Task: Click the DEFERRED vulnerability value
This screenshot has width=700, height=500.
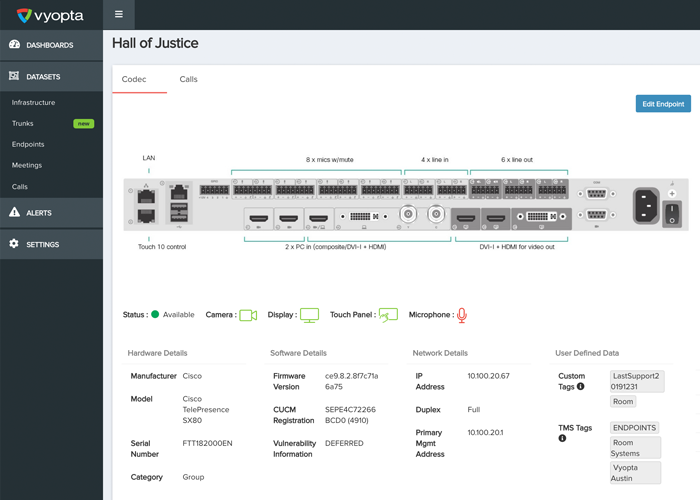Action: tap(344, 443)
